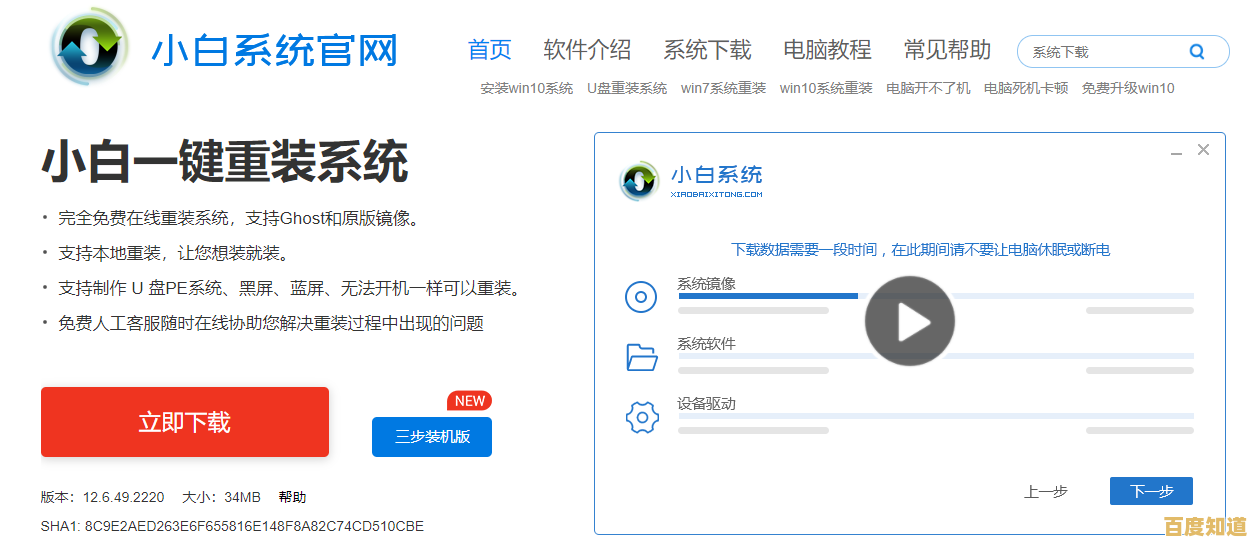
Task: Click the 三步装机版 button
Action: 432,437
